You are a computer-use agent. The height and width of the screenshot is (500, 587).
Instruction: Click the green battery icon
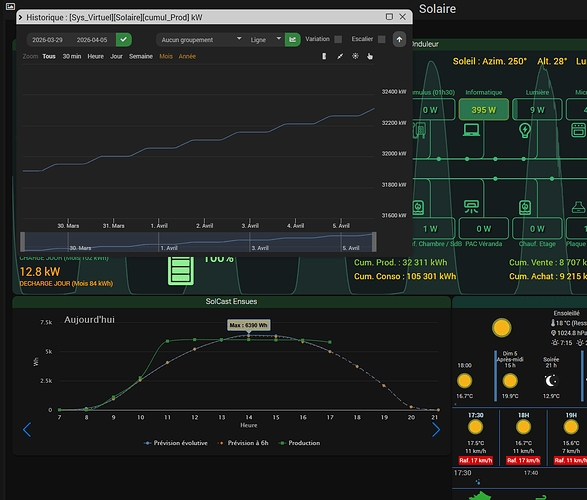(x=181, y=270)
